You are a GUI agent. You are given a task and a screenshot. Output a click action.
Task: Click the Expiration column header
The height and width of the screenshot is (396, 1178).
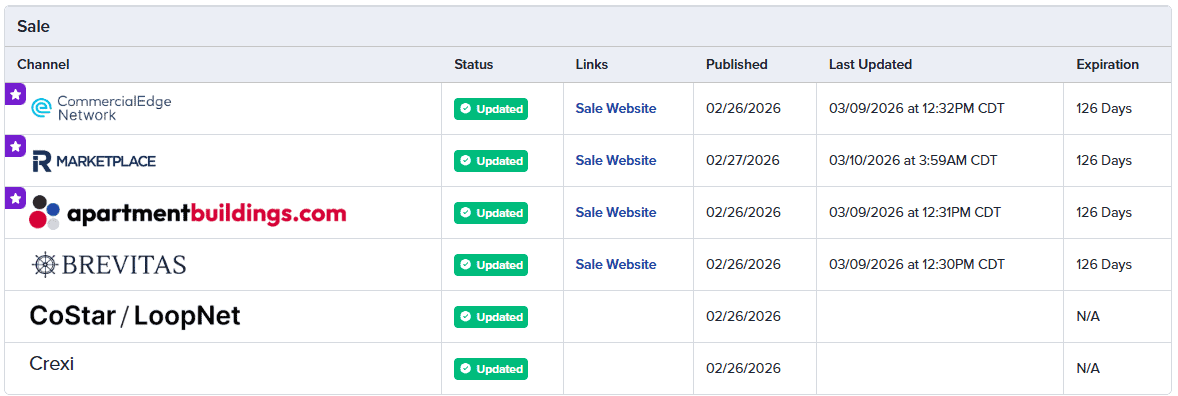pos(1107,65)
